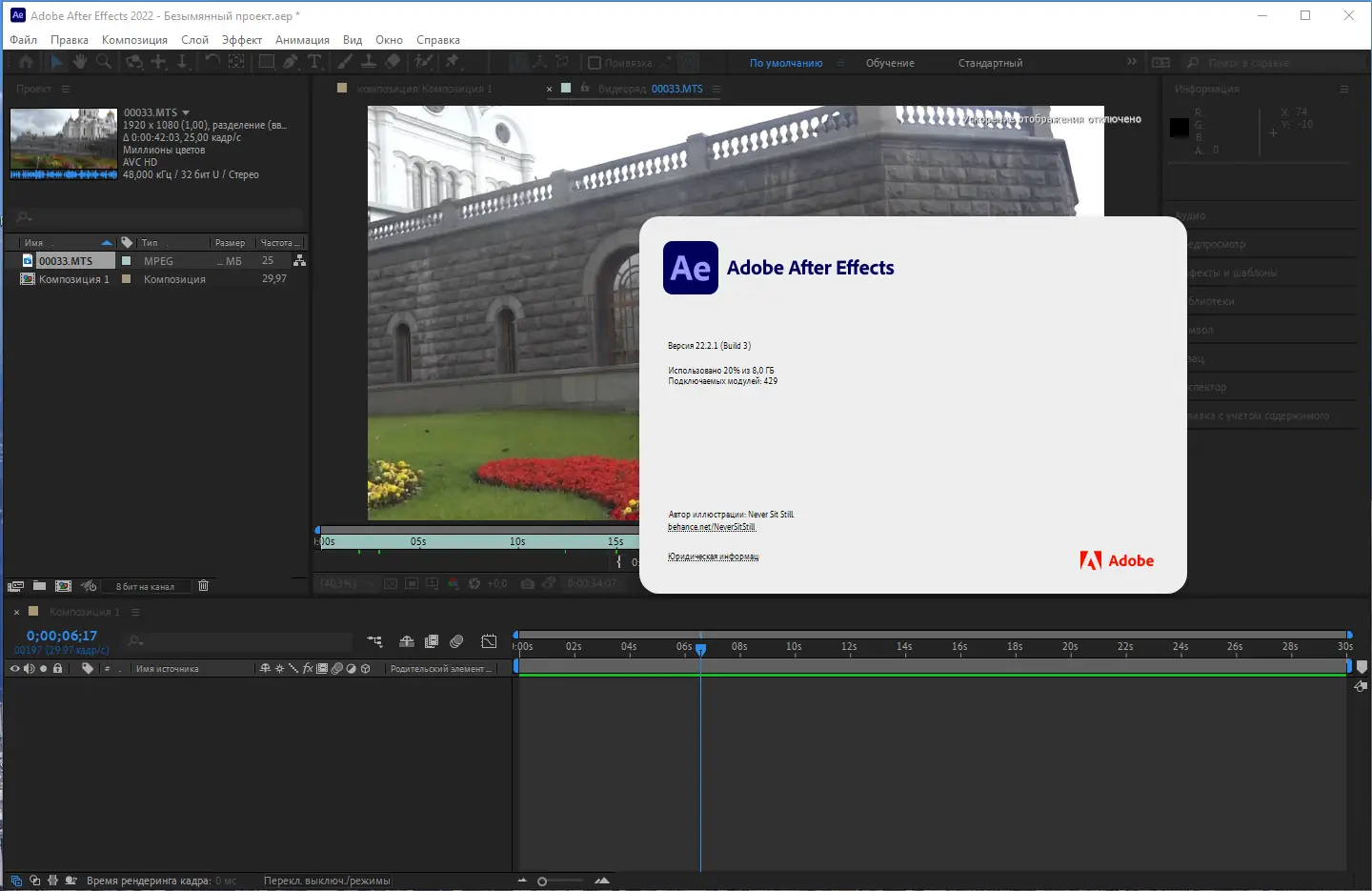Click the trash icon in Project panel
This screenshot has width=1372, height=891.
pyautogui.click(x=203, y=586)
